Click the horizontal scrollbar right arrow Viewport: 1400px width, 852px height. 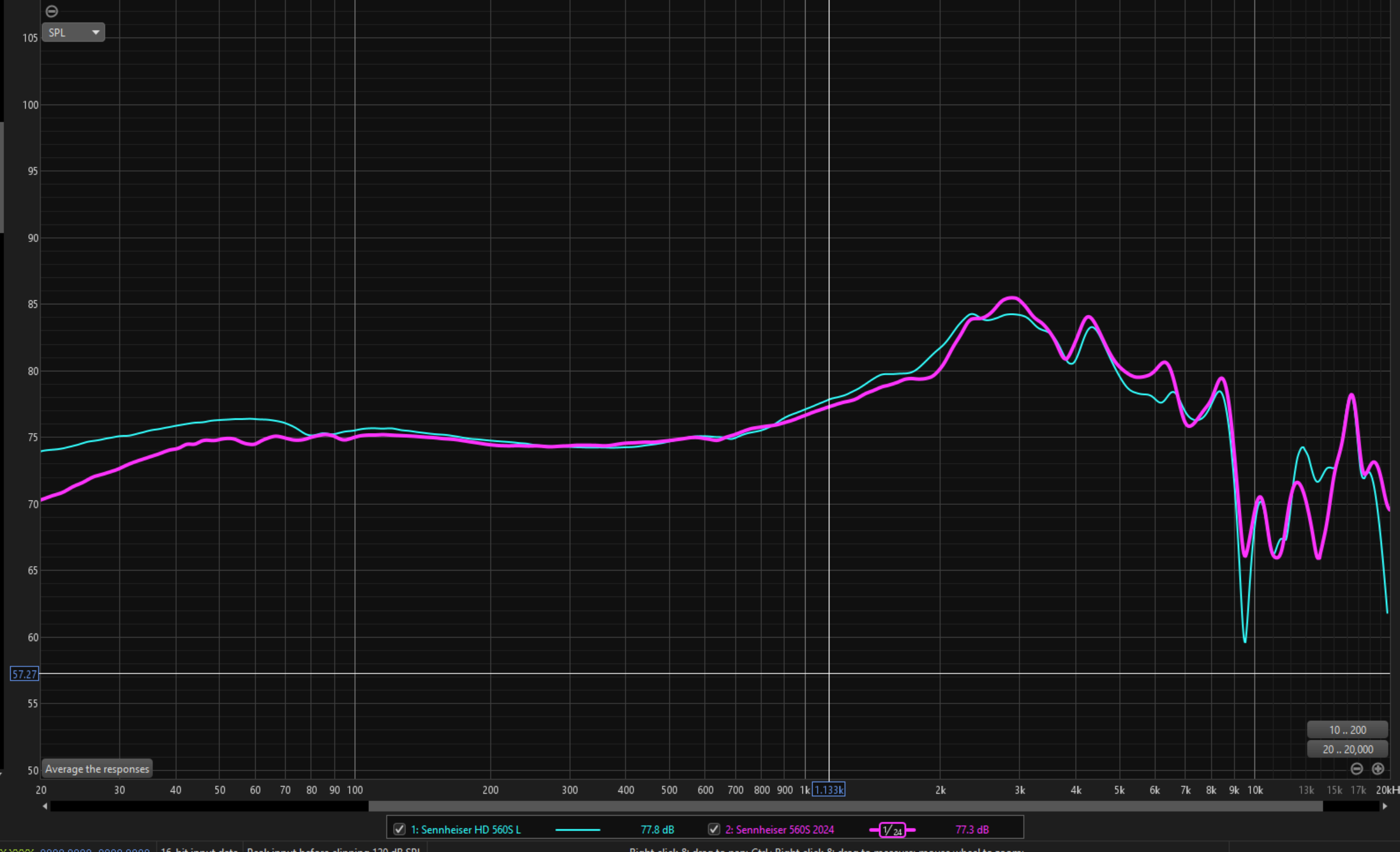(1385, 806)
